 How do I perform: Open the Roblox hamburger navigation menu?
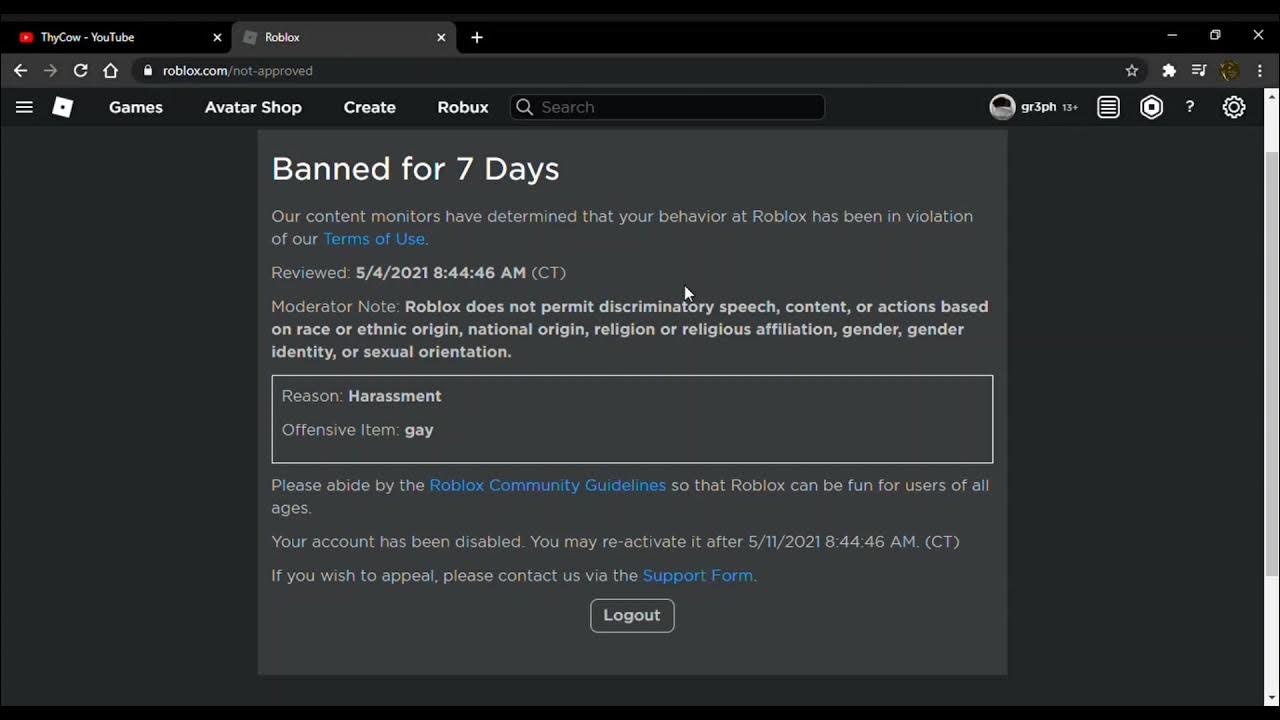pyautogui.click(x=24, y=107)
